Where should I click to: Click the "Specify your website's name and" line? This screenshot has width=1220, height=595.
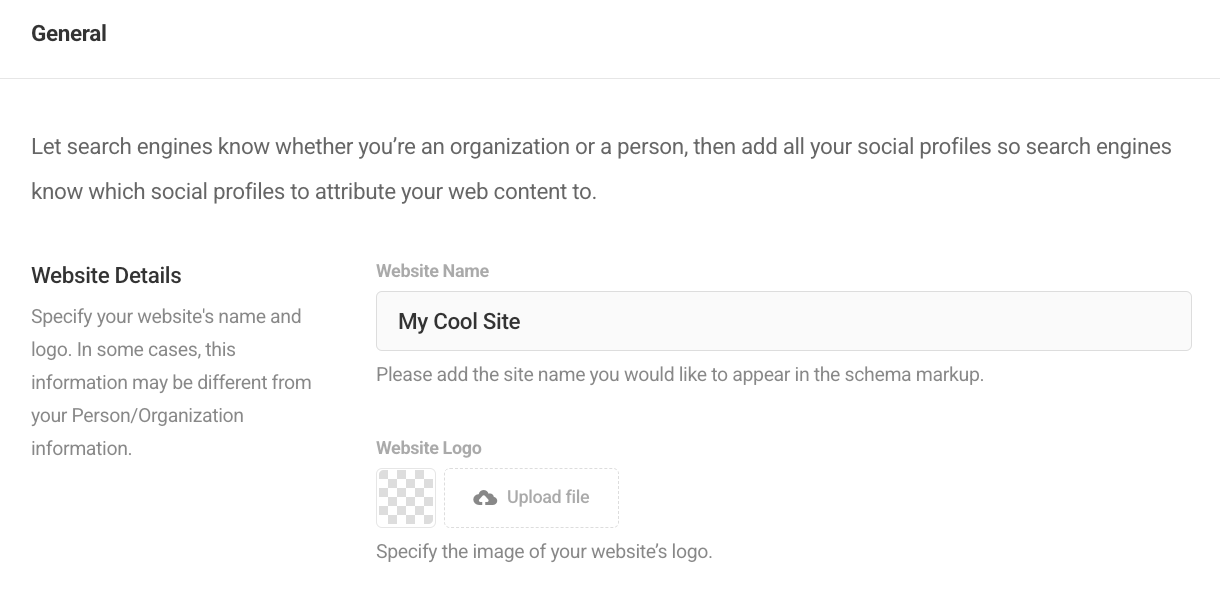tap(166, 317)
